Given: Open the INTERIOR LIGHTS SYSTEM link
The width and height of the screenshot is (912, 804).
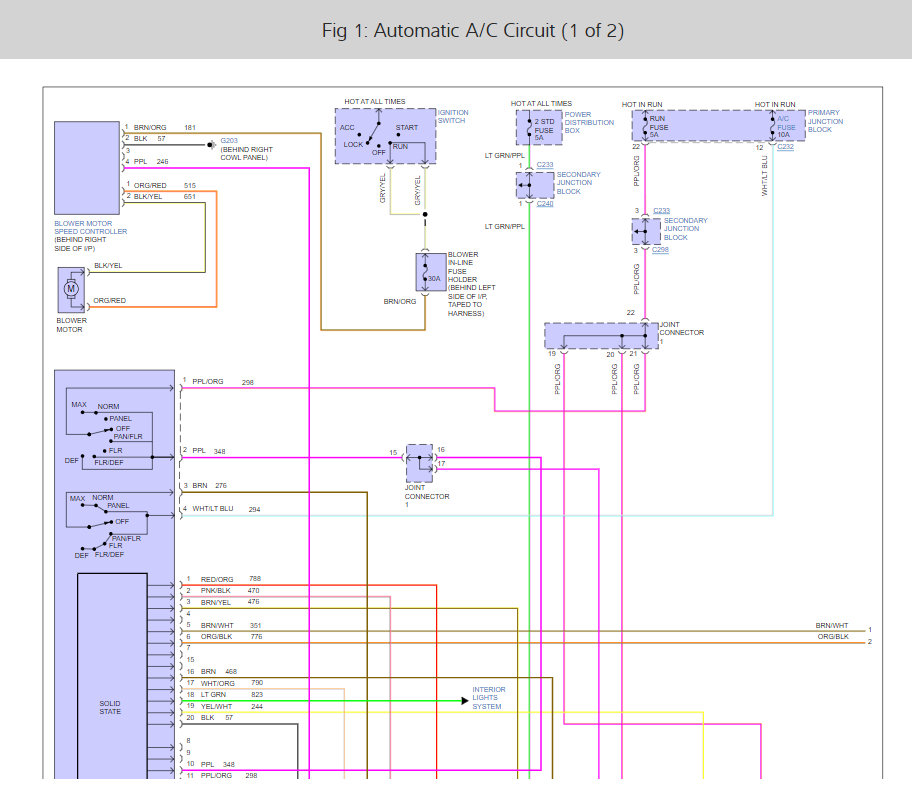Looking at the screenshot, I should tap(489, 698).
